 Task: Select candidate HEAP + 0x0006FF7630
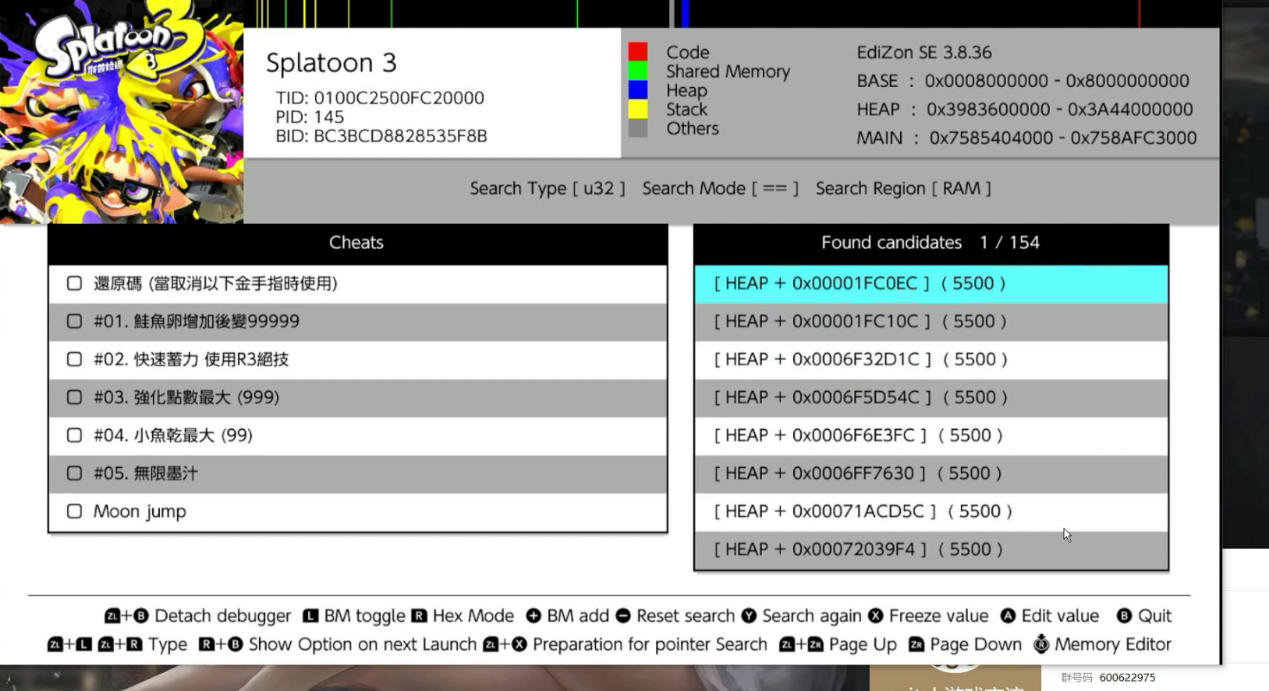[x=931, y=474]
